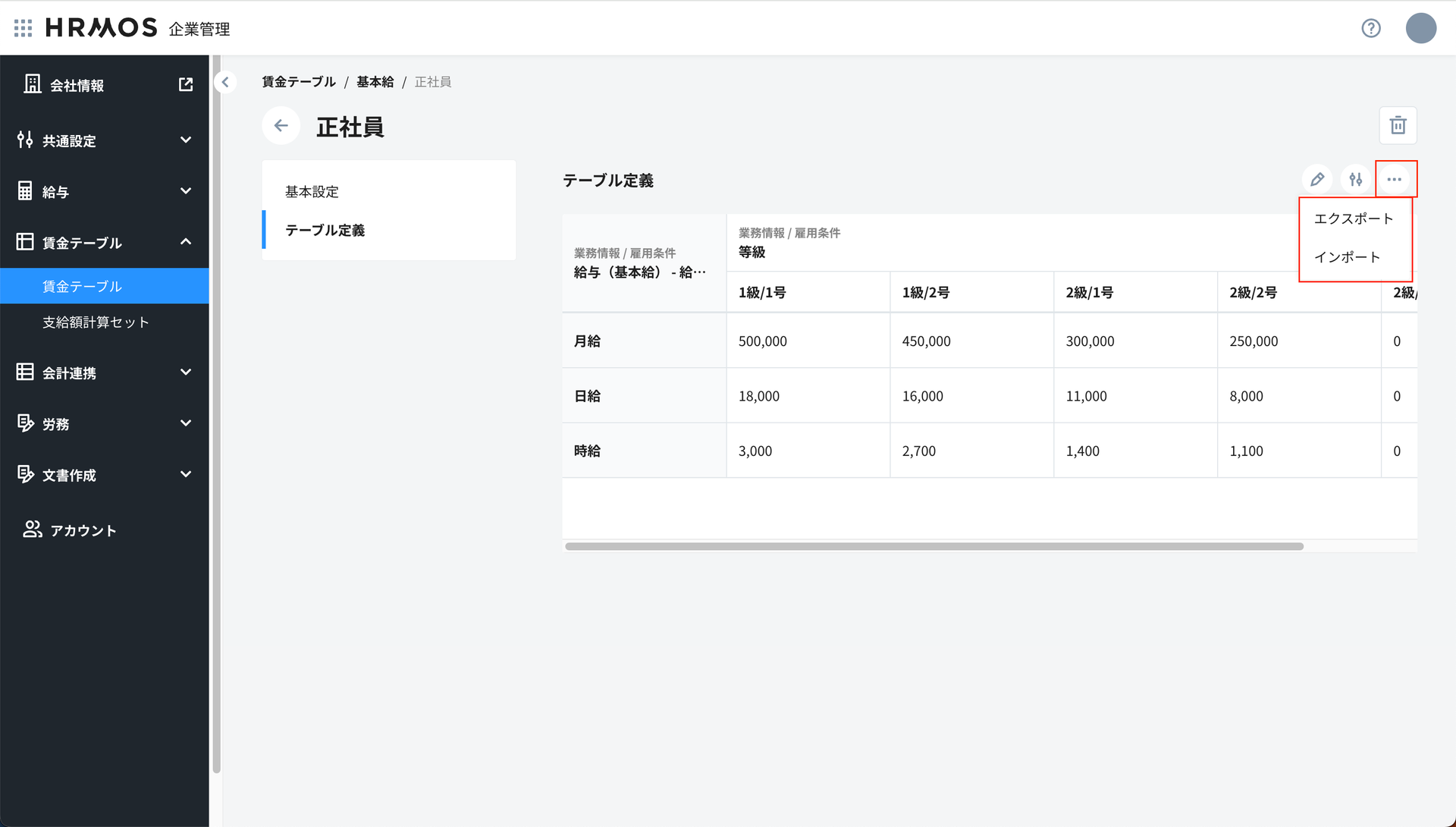Image resolution: width=1456 pixels, height=827 pixels.
Task: Click the help question mark icon
Action: (x=1370, y=28)
